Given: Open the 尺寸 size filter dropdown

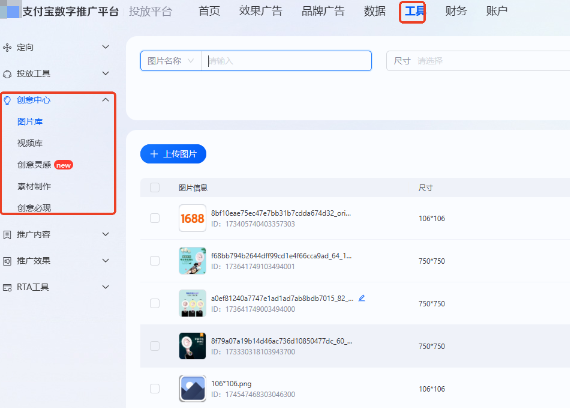Looking at the screenshot, I should click(478, 61).
